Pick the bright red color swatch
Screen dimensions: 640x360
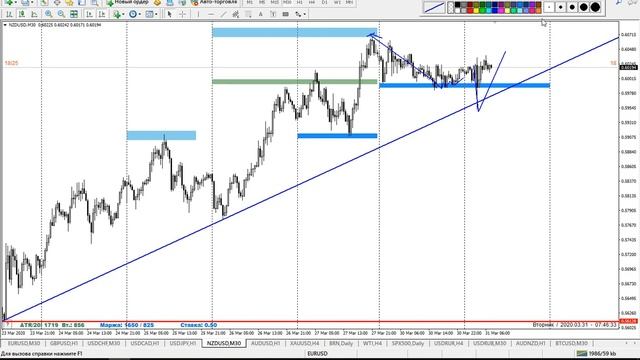(x=470, y=11)
